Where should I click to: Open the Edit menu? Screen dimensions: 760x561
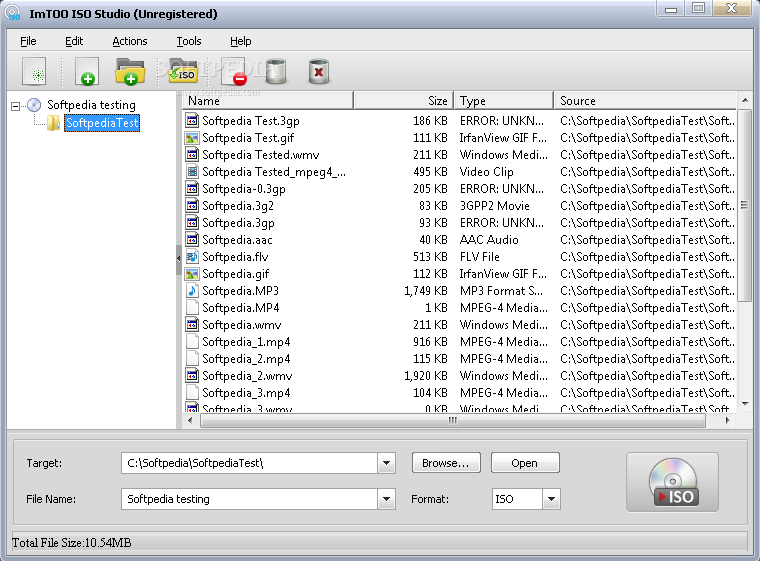74,41
